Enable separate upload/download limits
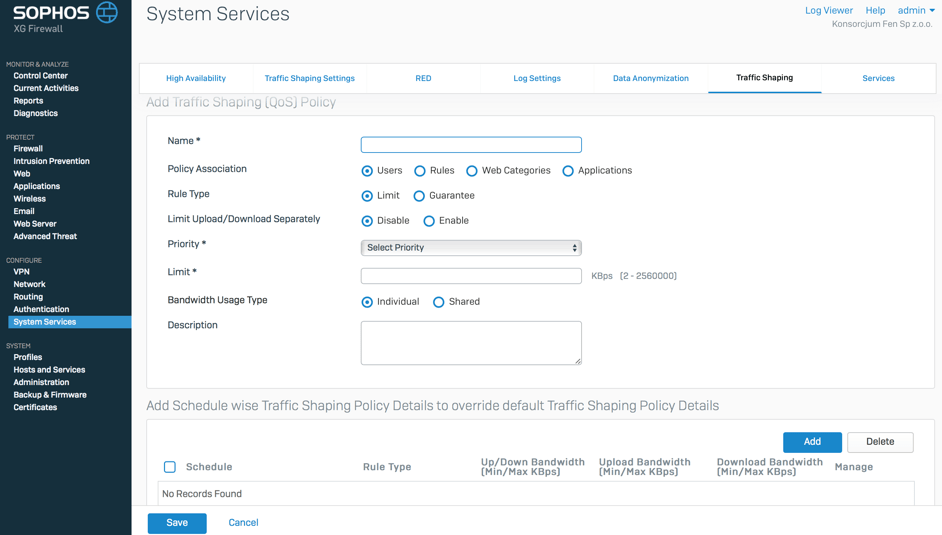942x535 pixels. tap(429, 221)
